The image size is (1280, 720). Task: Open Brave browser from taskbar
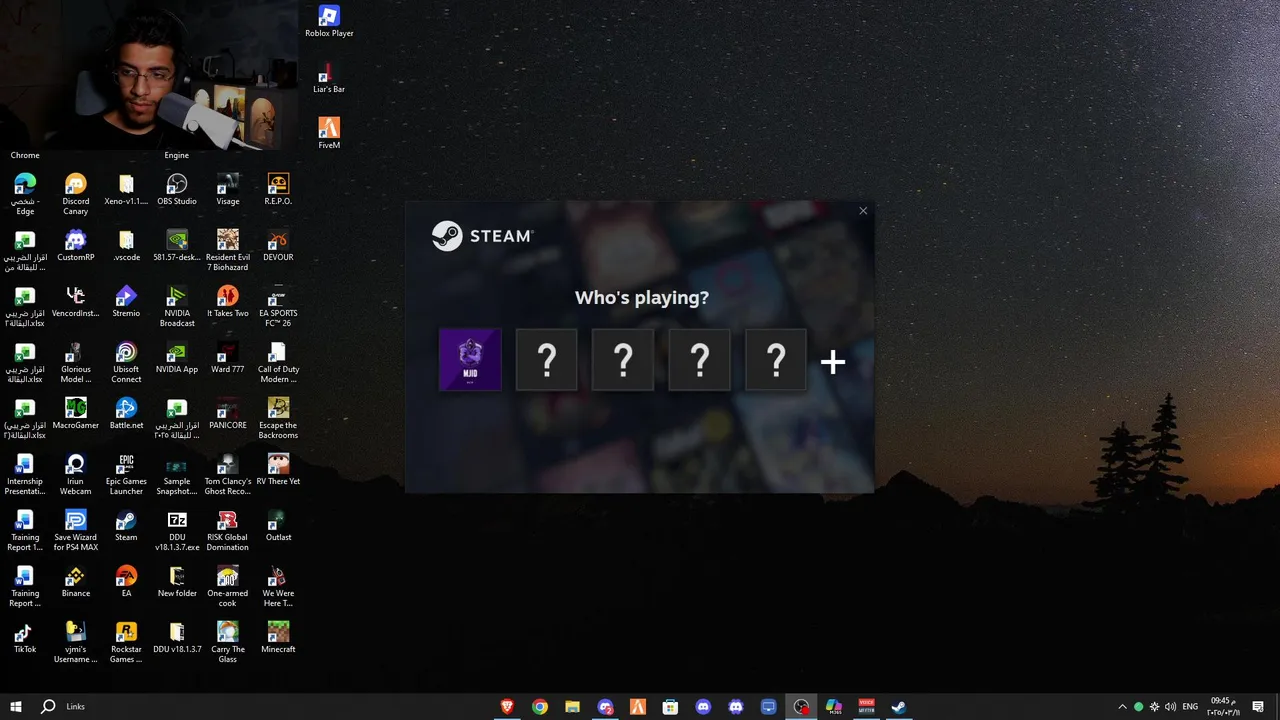coord(507,706)
